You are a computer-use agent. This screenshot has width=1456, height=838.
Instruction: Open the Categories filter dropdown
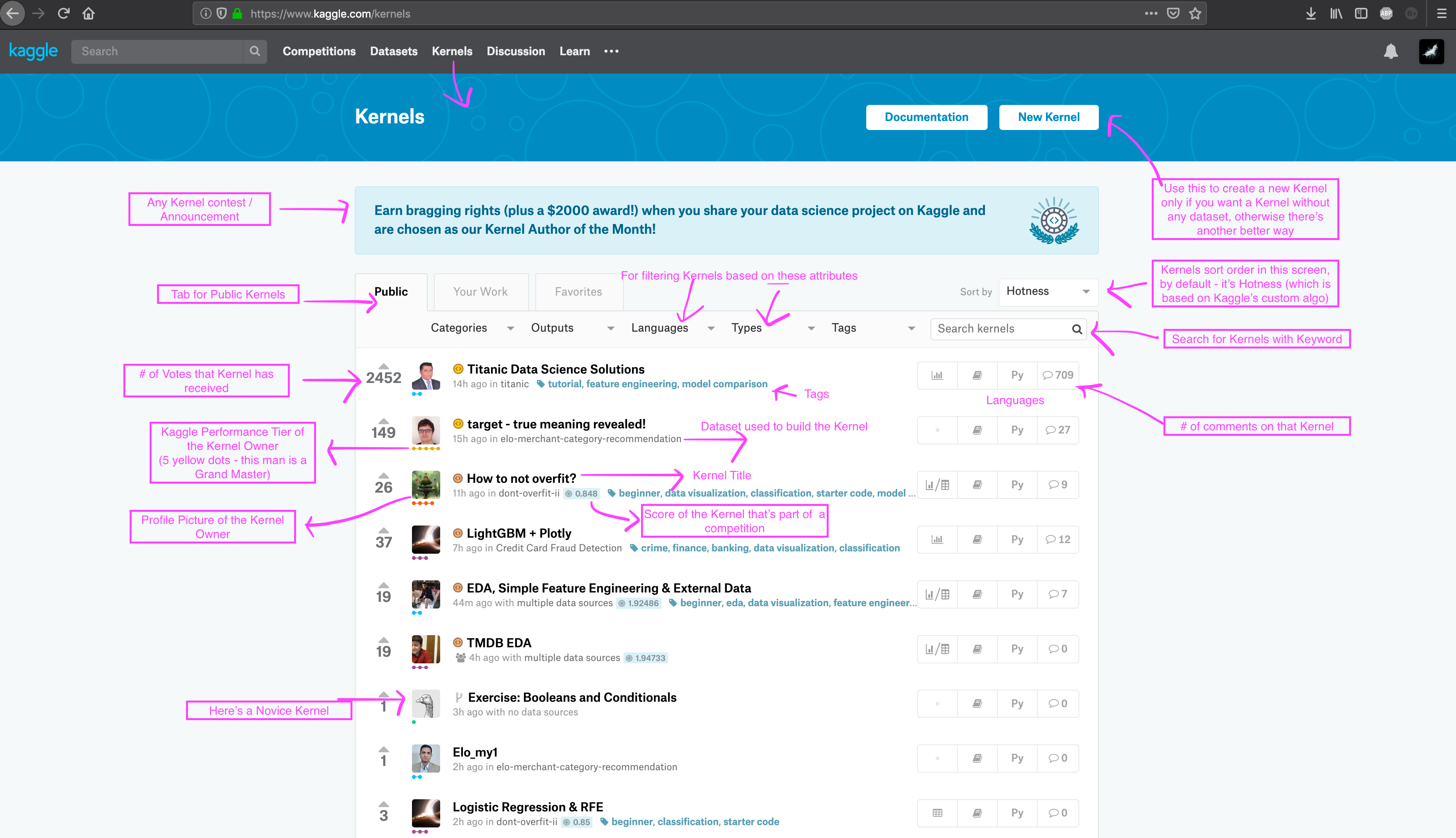coord(471,328)
